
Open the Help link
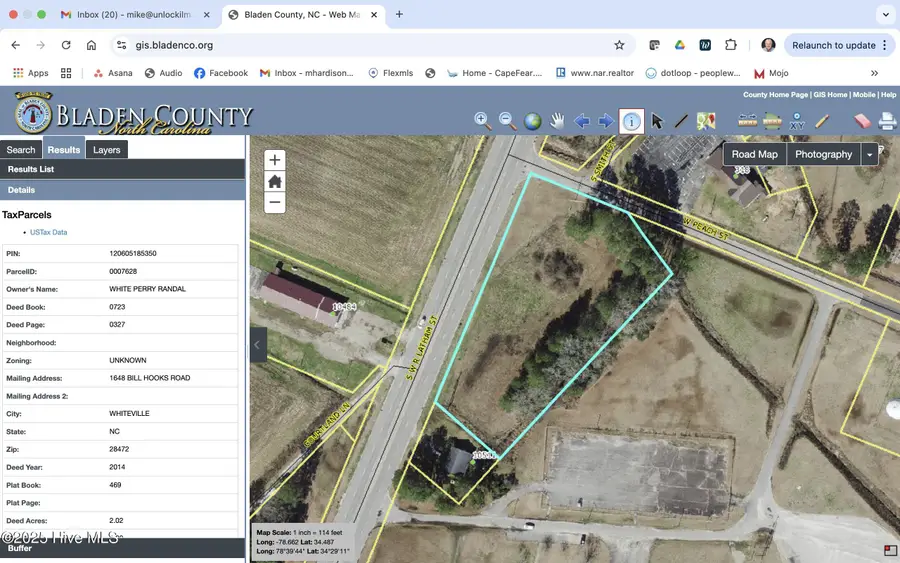point(889,95)
